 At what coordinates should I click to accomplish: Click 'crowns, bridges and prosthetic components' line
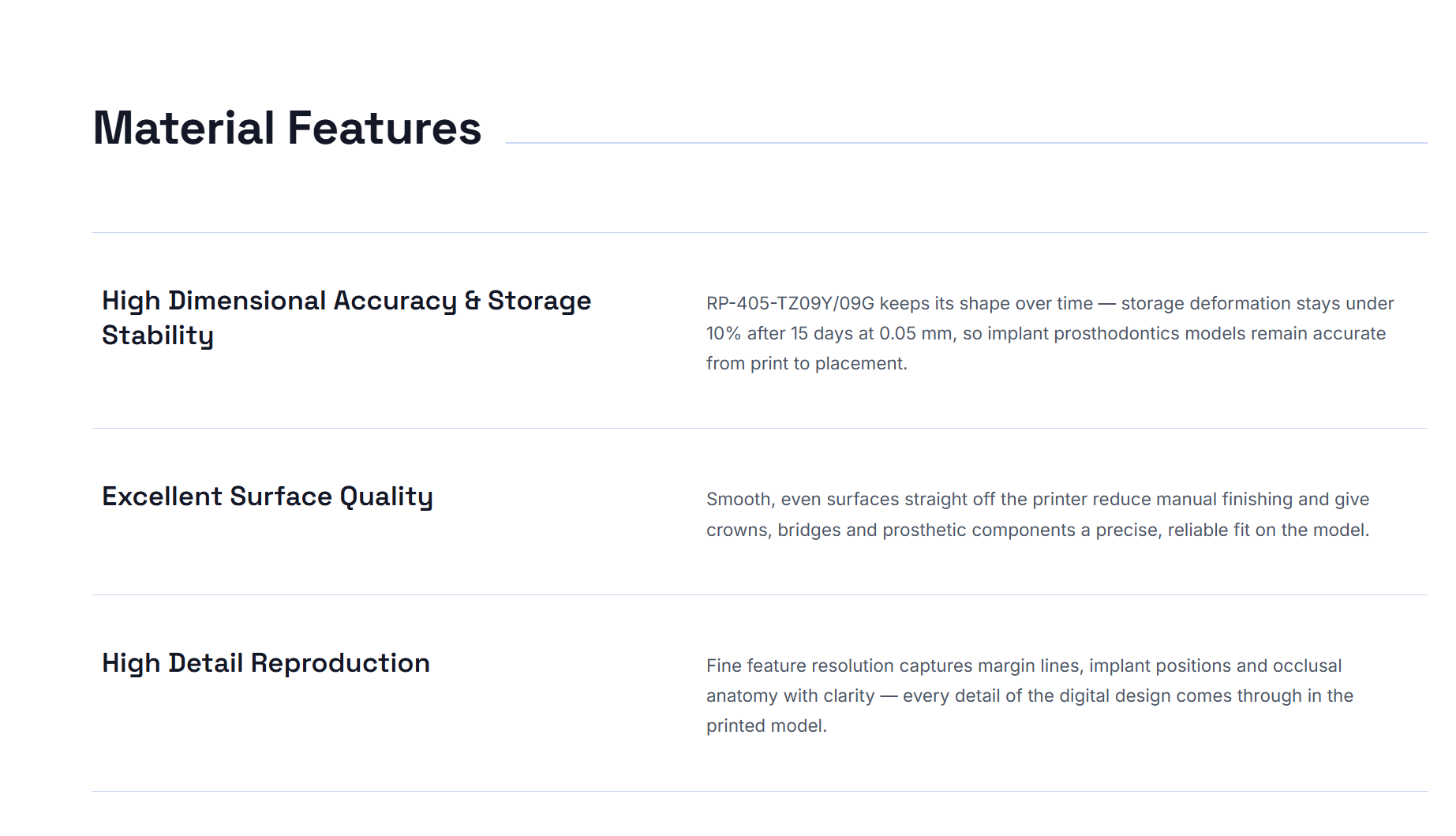point(891,530)
